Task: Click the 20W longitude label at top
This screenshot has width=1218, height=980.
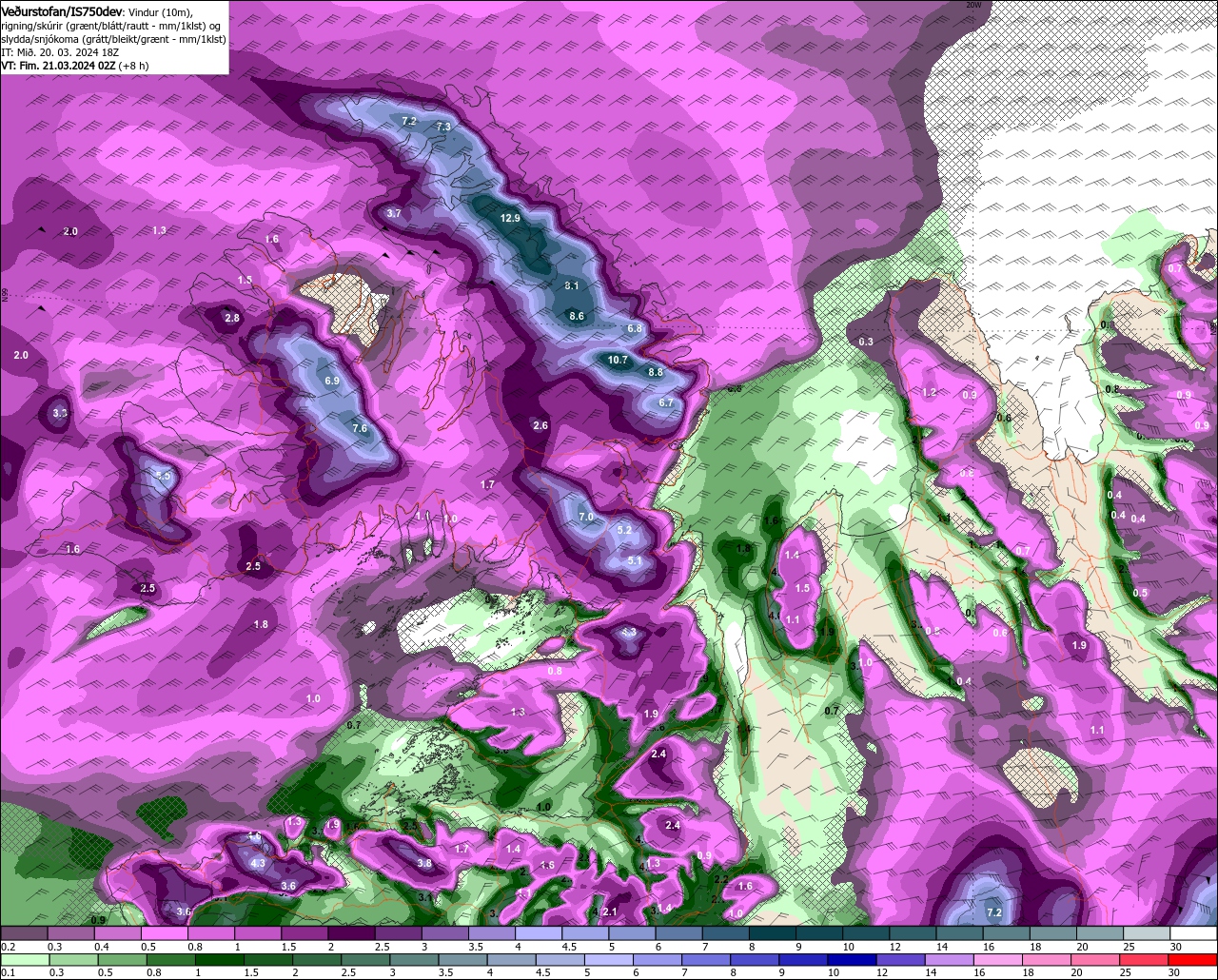Action: (x=972, y=5)
